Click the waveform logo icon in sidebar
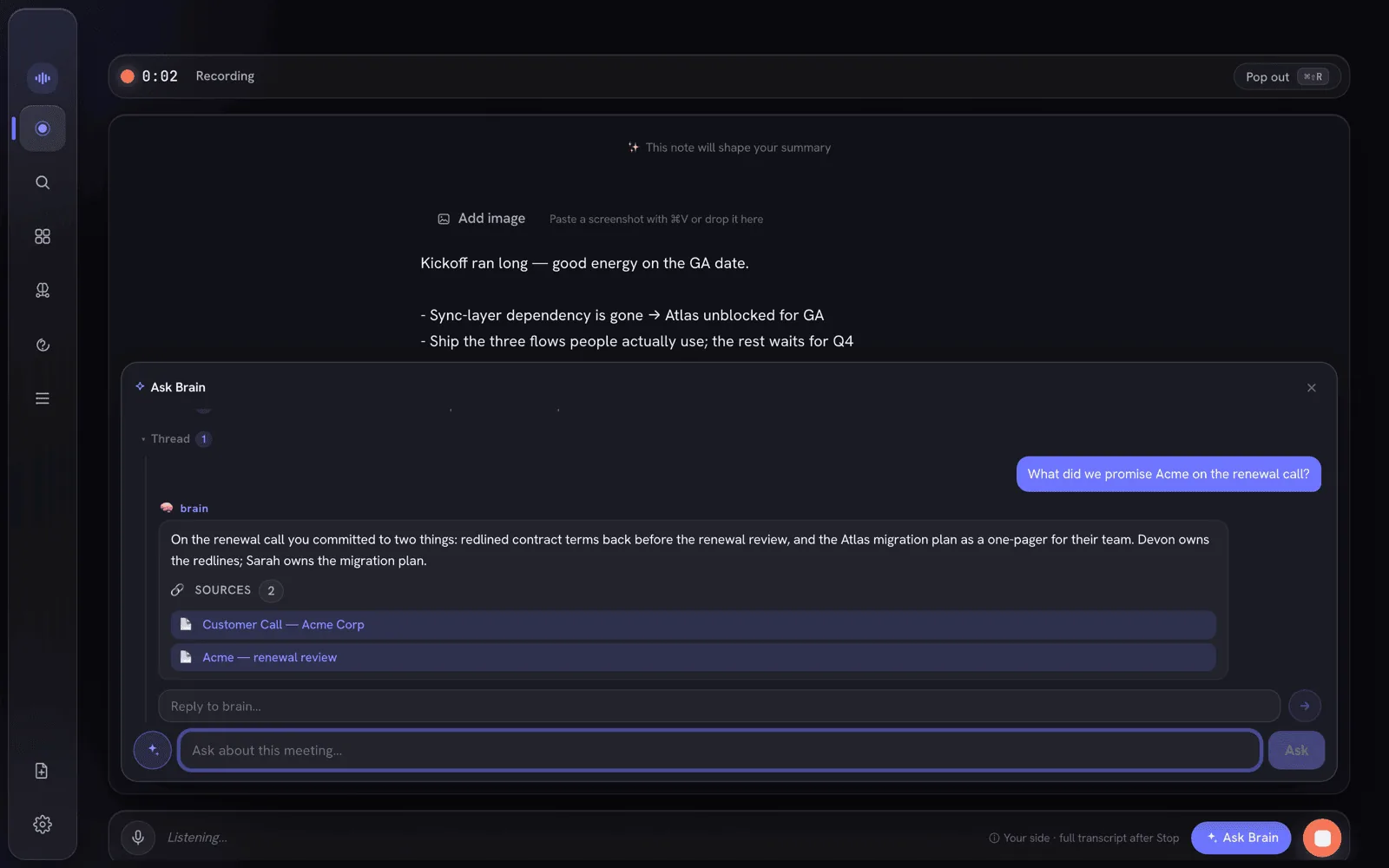This screenshot has height=868, width=1389. (43, 78)
